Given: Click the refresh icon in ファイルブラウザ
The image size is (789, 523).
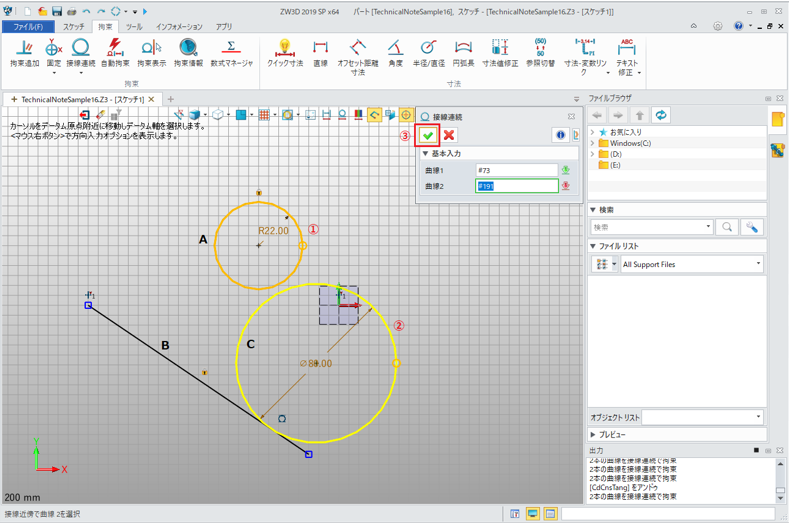Looking at the screenshot, I should (661, 115).
